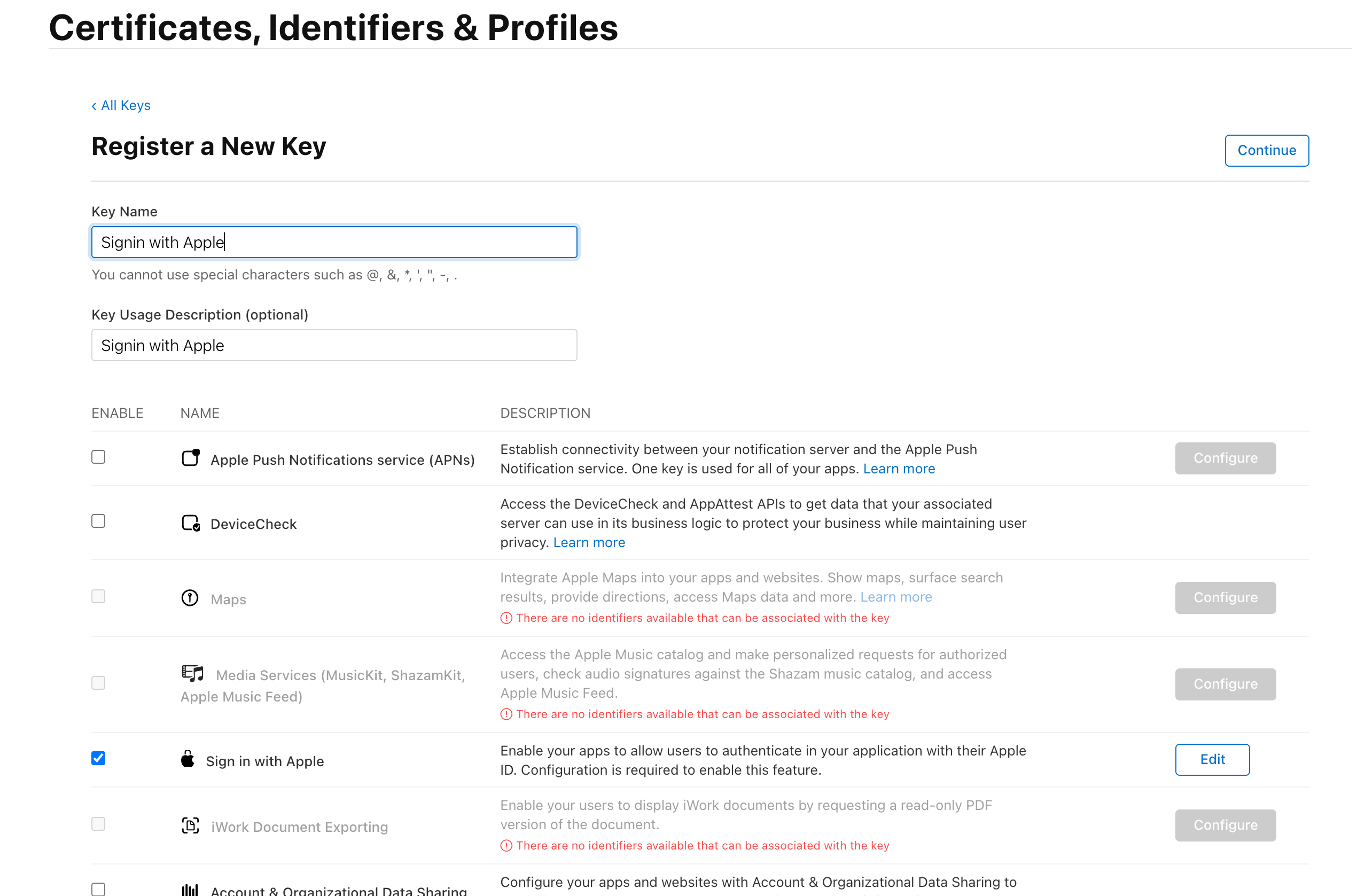Viewport: 1357px width, 896px height.
Task: Focus the Key Name input field
Action: tap(334, 242)
